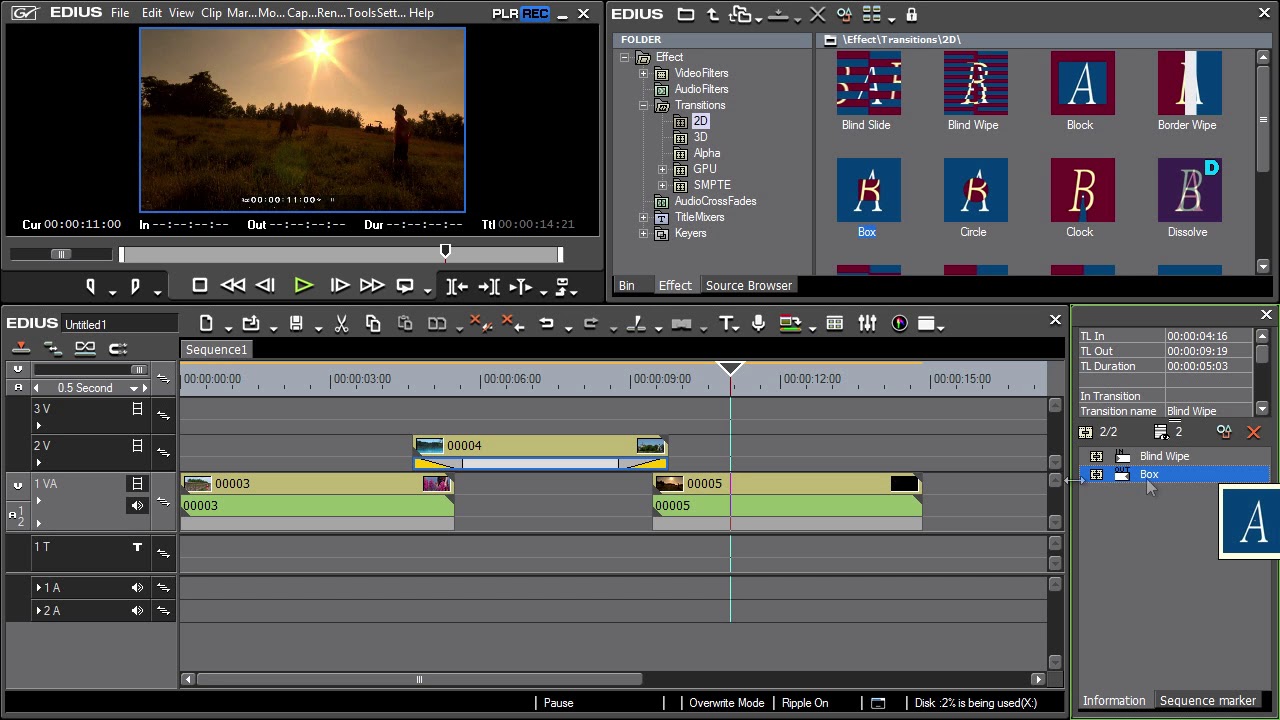The height and width of the screenshot is (720, 1280).
Task: Expand the SMPTE transitions folder
Action: pos(662,185)
